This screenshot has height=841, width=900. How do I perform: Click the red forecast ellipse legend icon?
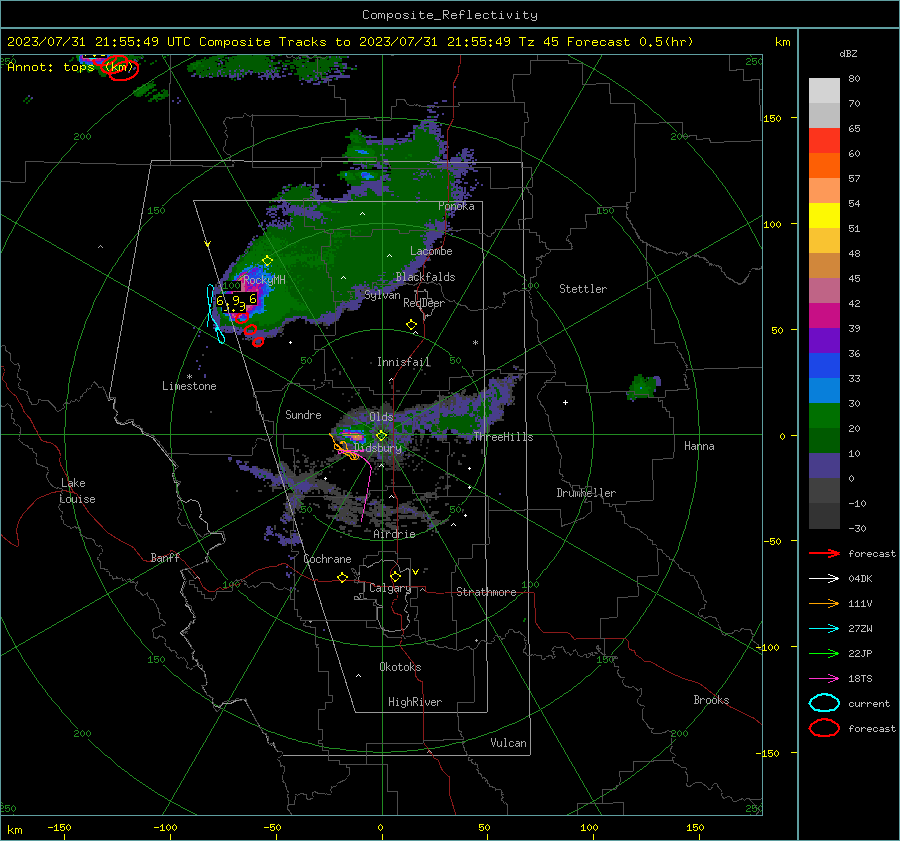click(824, 728)
